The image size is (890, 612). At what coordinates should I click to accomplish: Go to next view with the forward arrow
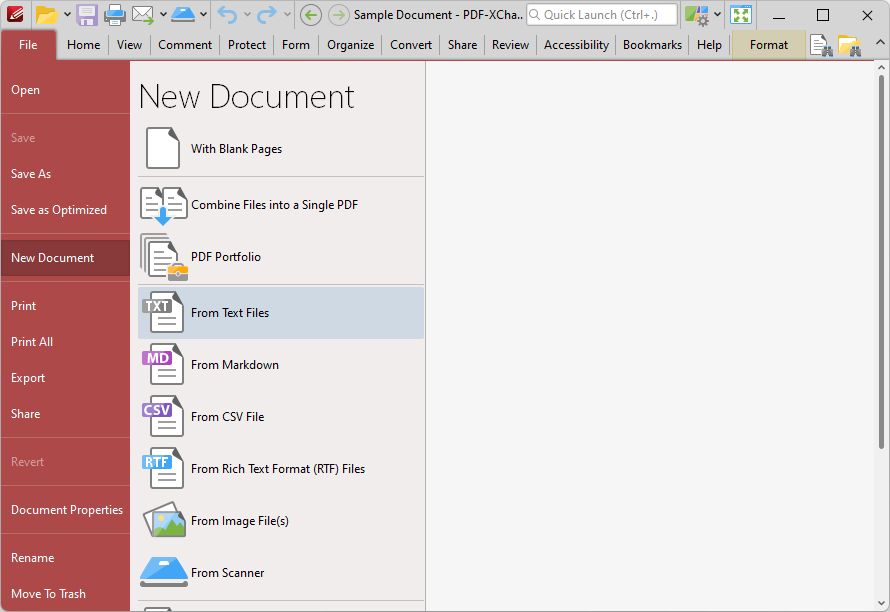(x=339, y=15)
